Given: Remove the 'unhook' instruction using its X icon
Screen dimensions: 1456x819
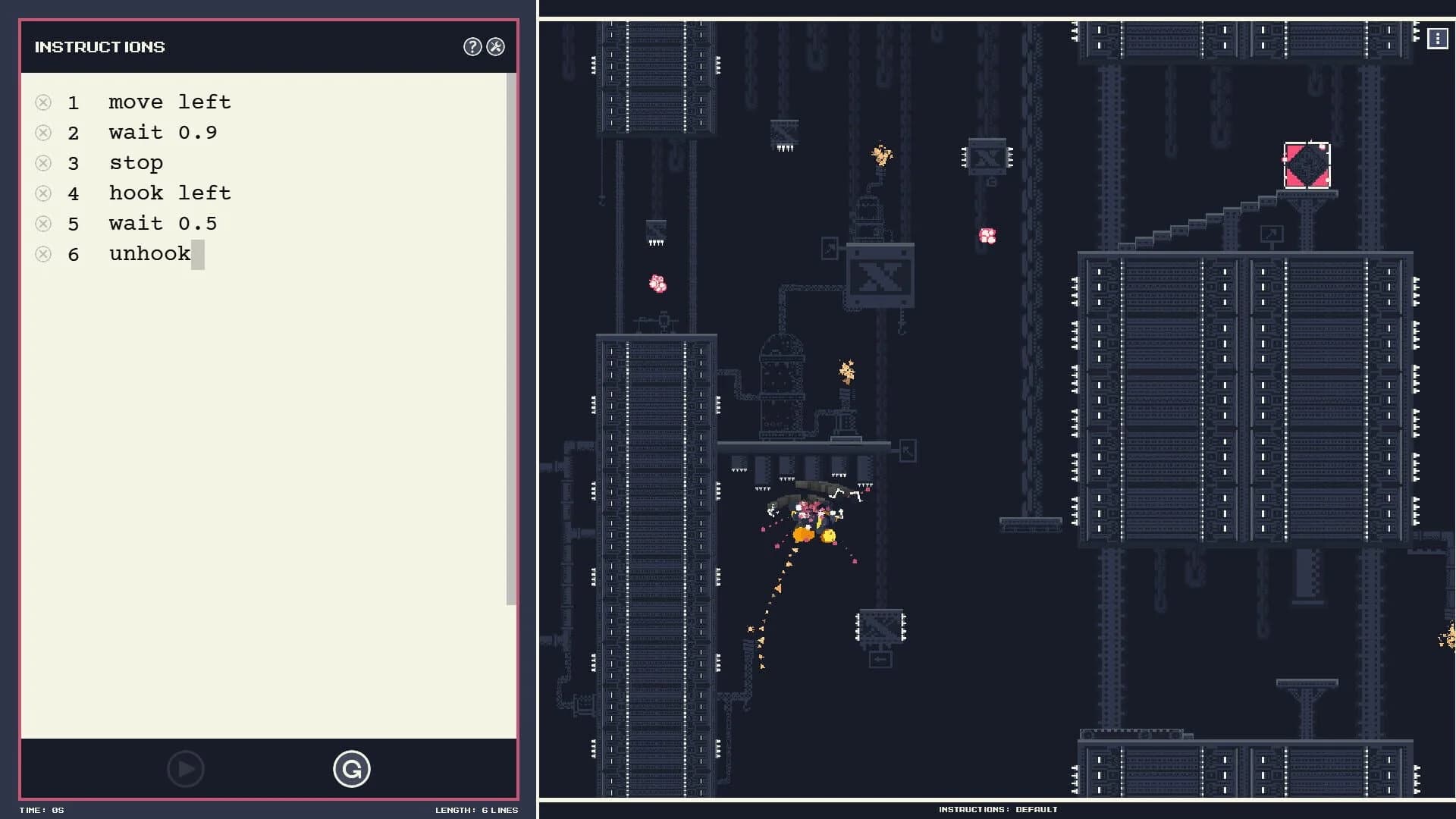Looking at the screenshot, I should [43, 254].
